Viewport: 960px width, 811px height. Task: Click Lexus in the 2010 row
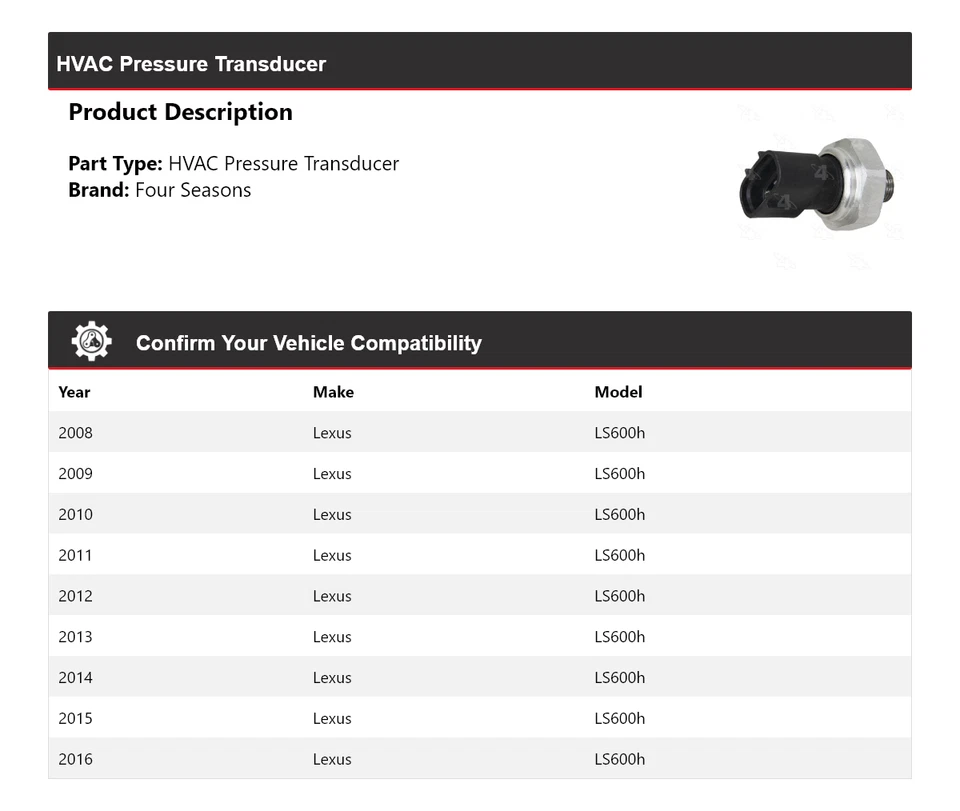point(332,515)
